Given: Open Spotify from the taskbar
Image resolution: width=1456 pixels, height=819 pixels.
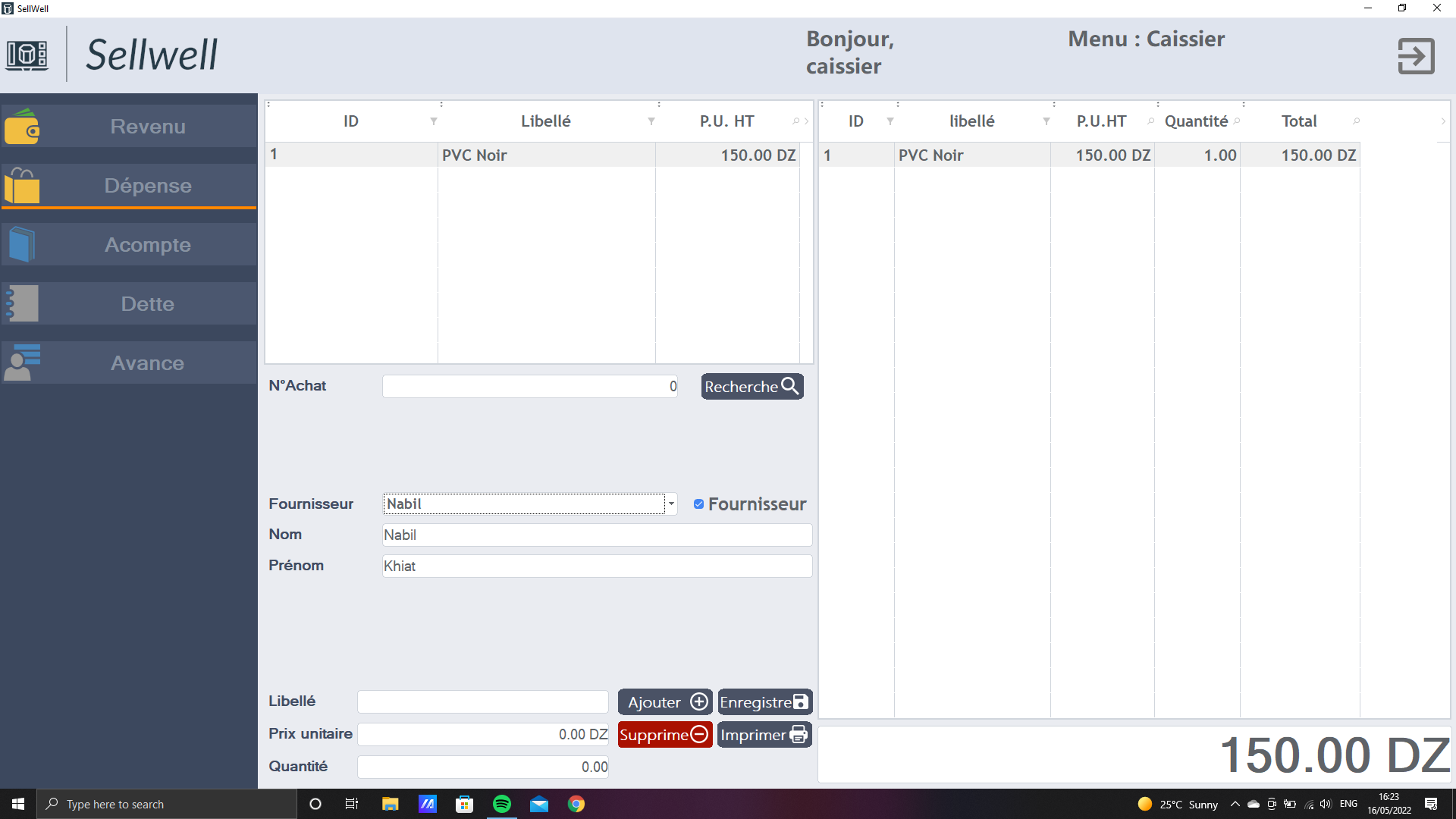Looking at the screenshot, I should [x=502, y=804].
